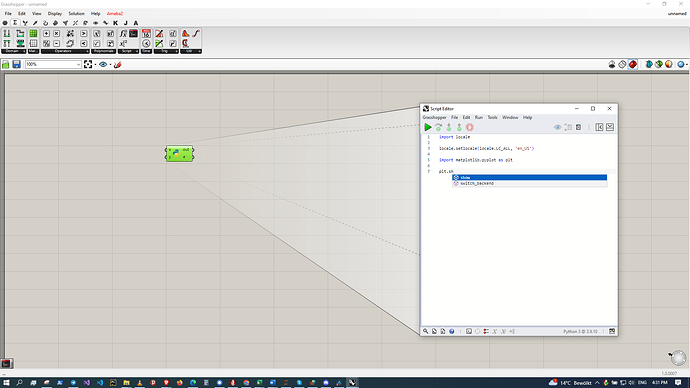Image resolution: width=690 pixels, height=388 pixels.
Task: Click the red stop button in Script Editor
Action: point(470,127)
